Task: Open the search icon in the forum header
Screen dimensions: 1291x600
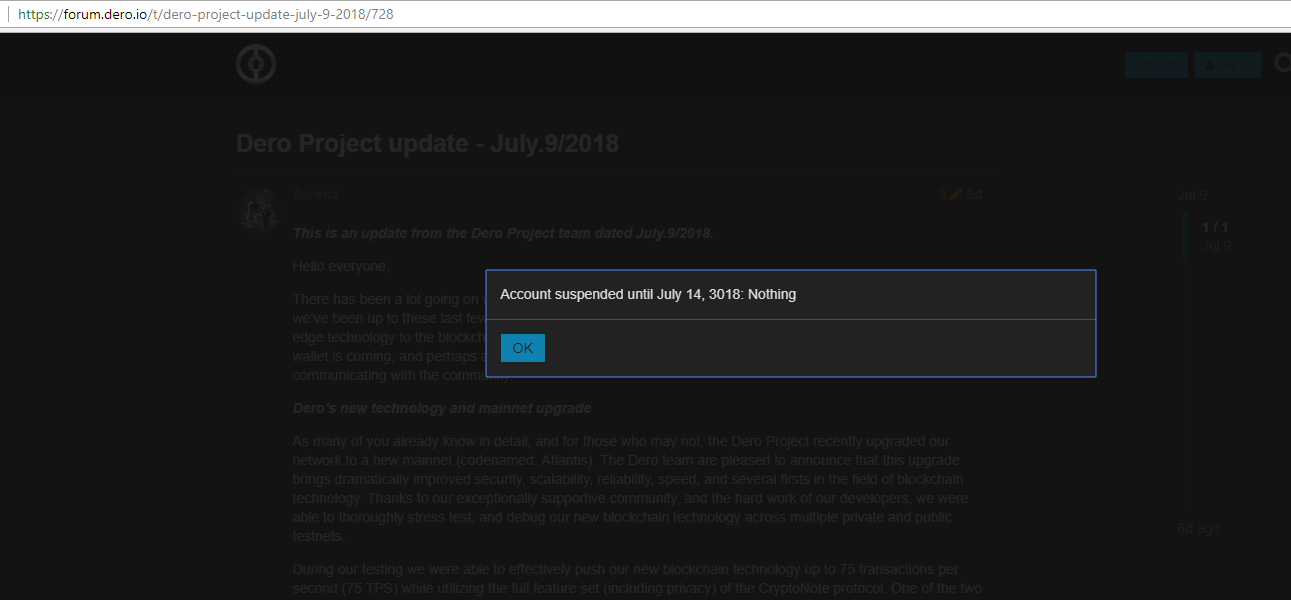Action: (x=1281, y=65)
